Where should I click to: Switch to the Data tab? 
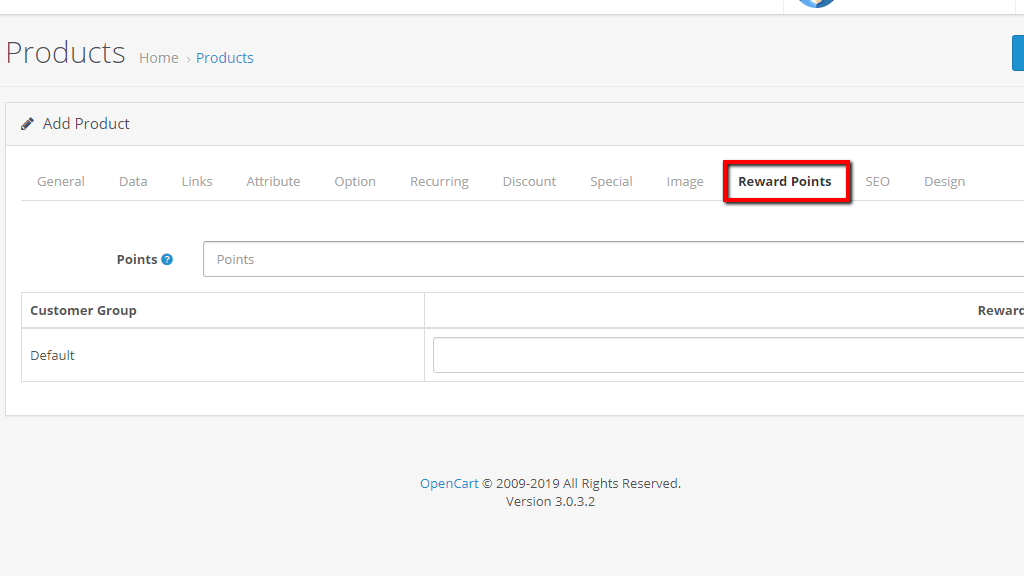pos(133,182)
